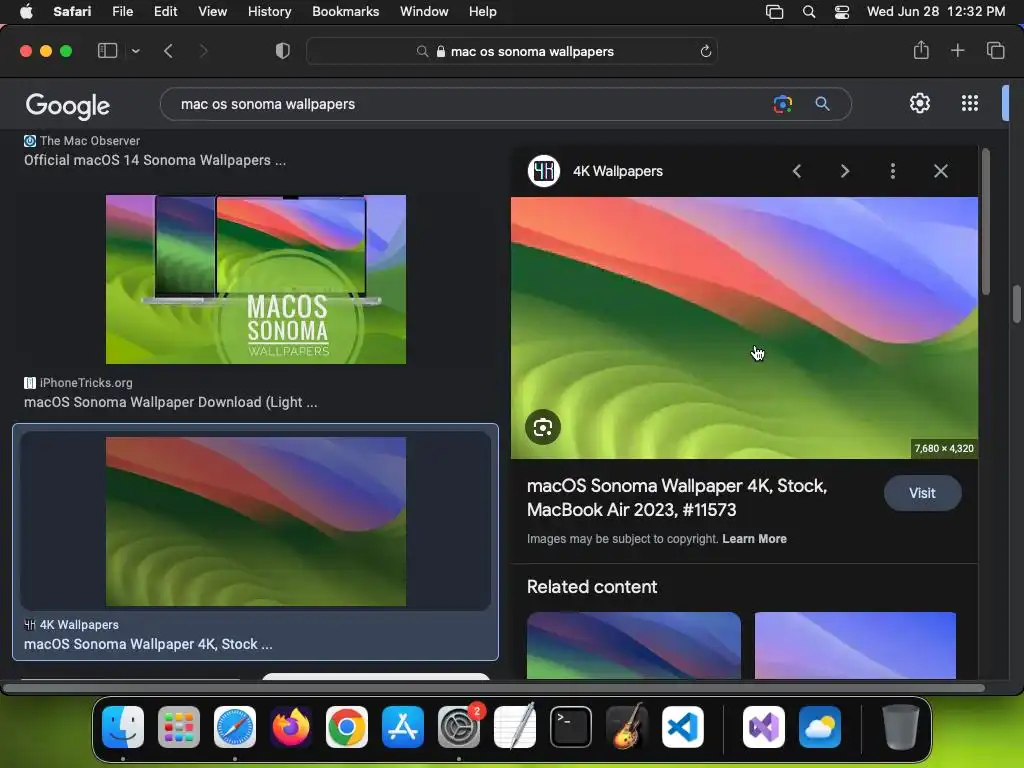Open the File menu
Viewport: 1024px width, 768px height.
click(x=122, y=11)
